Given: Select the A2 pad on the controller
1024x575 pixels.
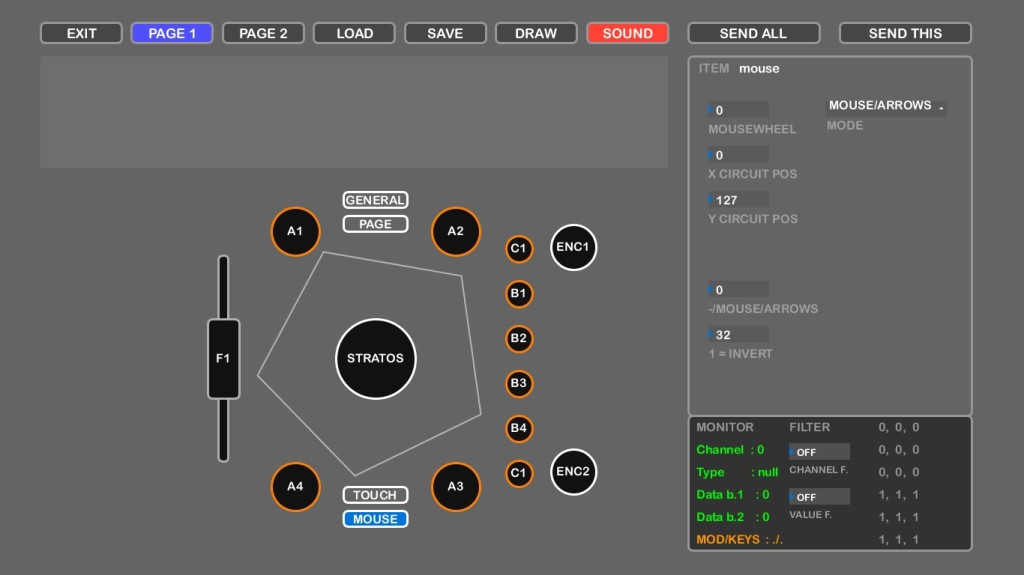Looking at the screenshot, I should (455, 231).
